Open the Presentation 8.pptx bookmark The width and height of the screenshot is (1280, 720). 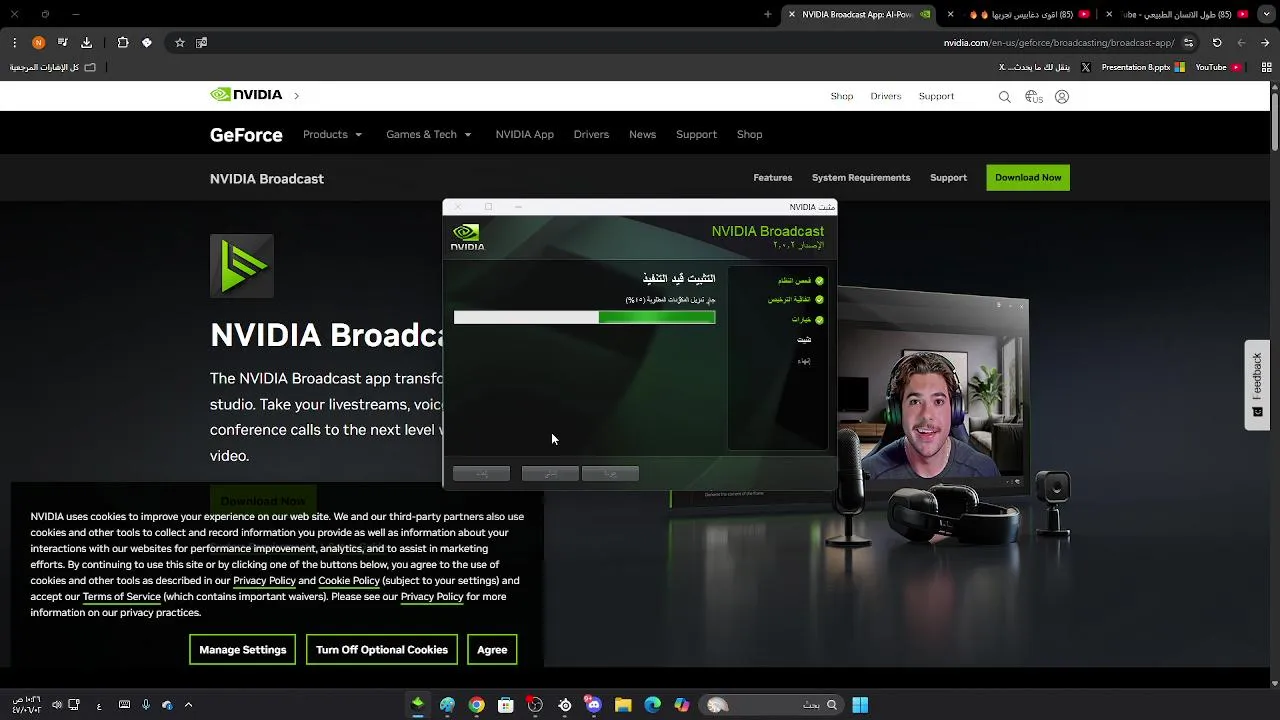tap(1142, 67)
